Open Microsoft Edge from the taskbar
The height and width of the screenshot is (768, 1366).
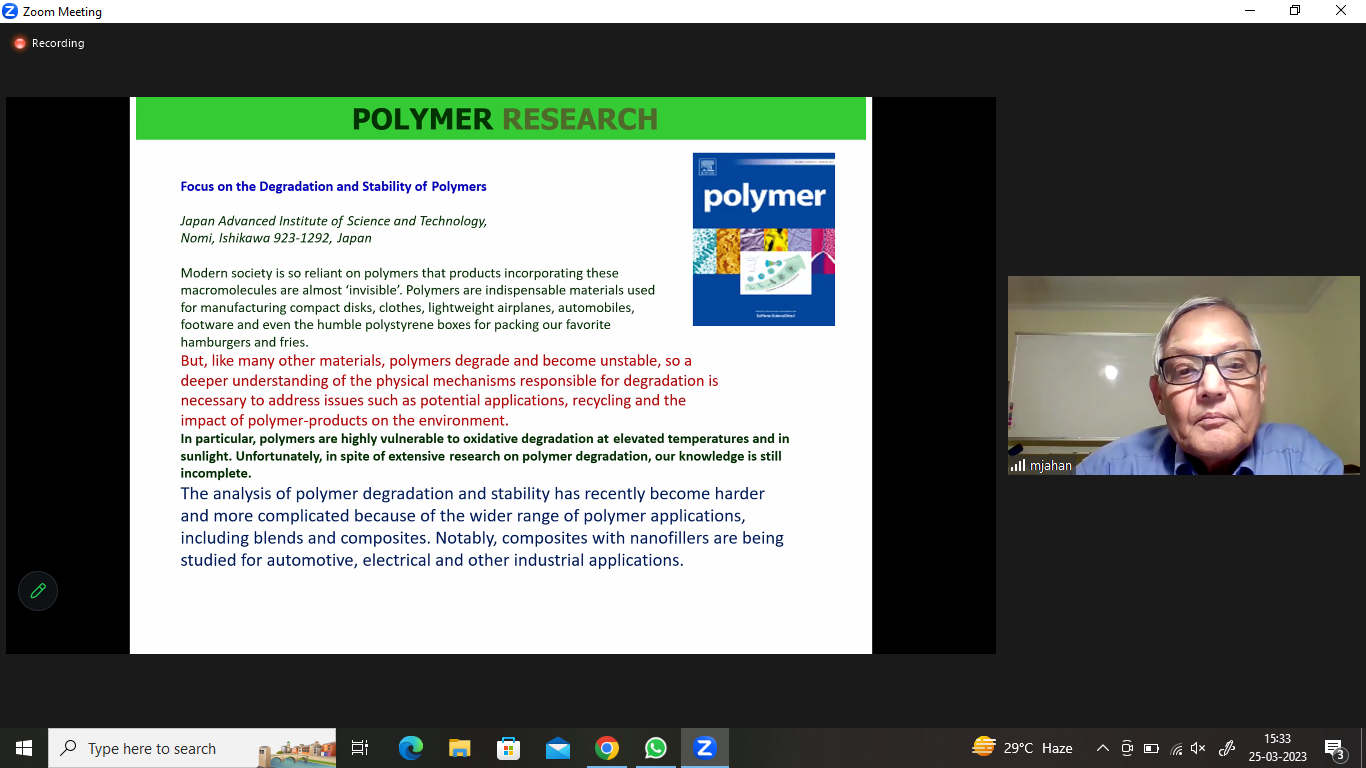[410, 748]
